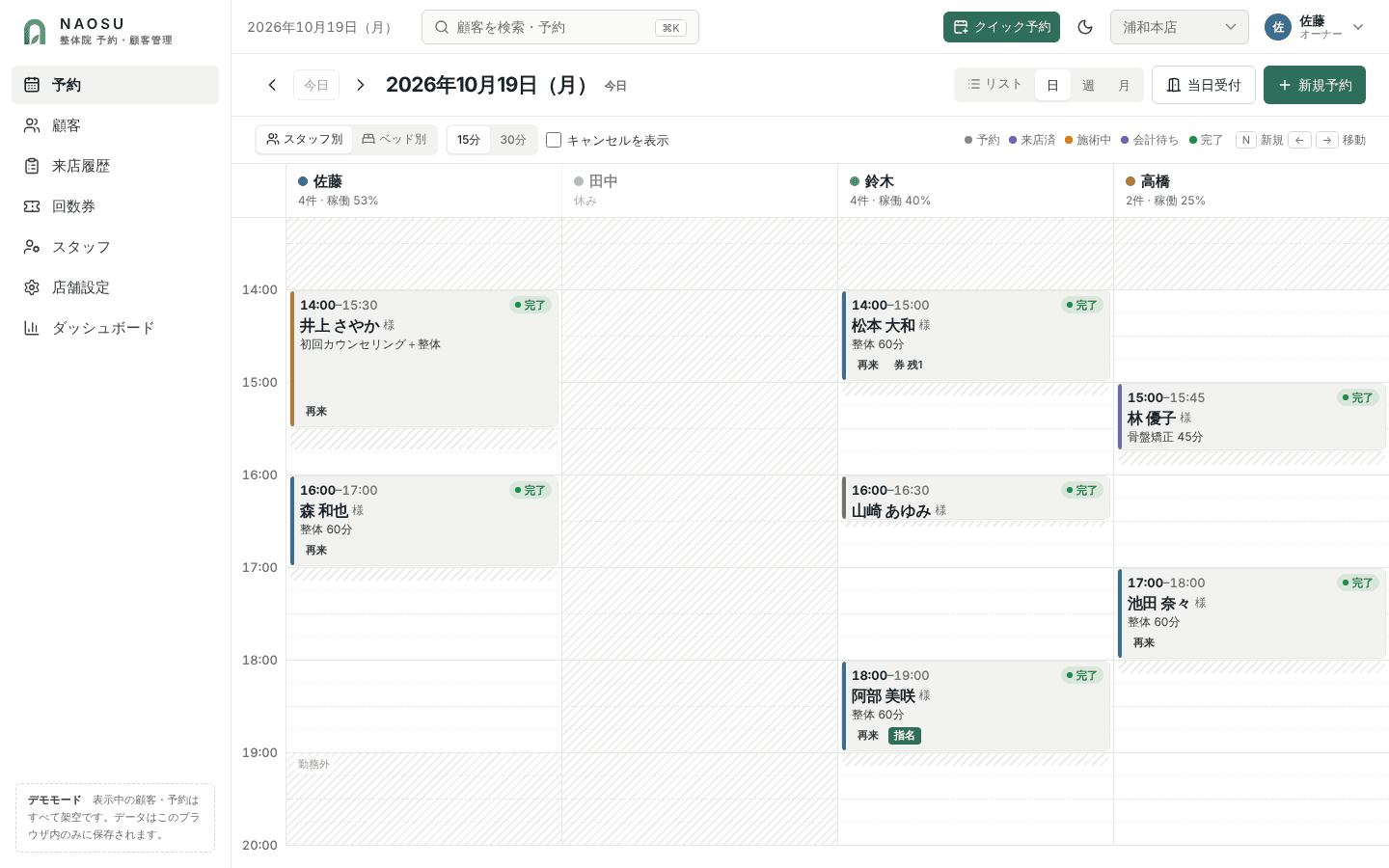
Task: Click the 佐 user avatar
Action: click(x=1278, y=27)
